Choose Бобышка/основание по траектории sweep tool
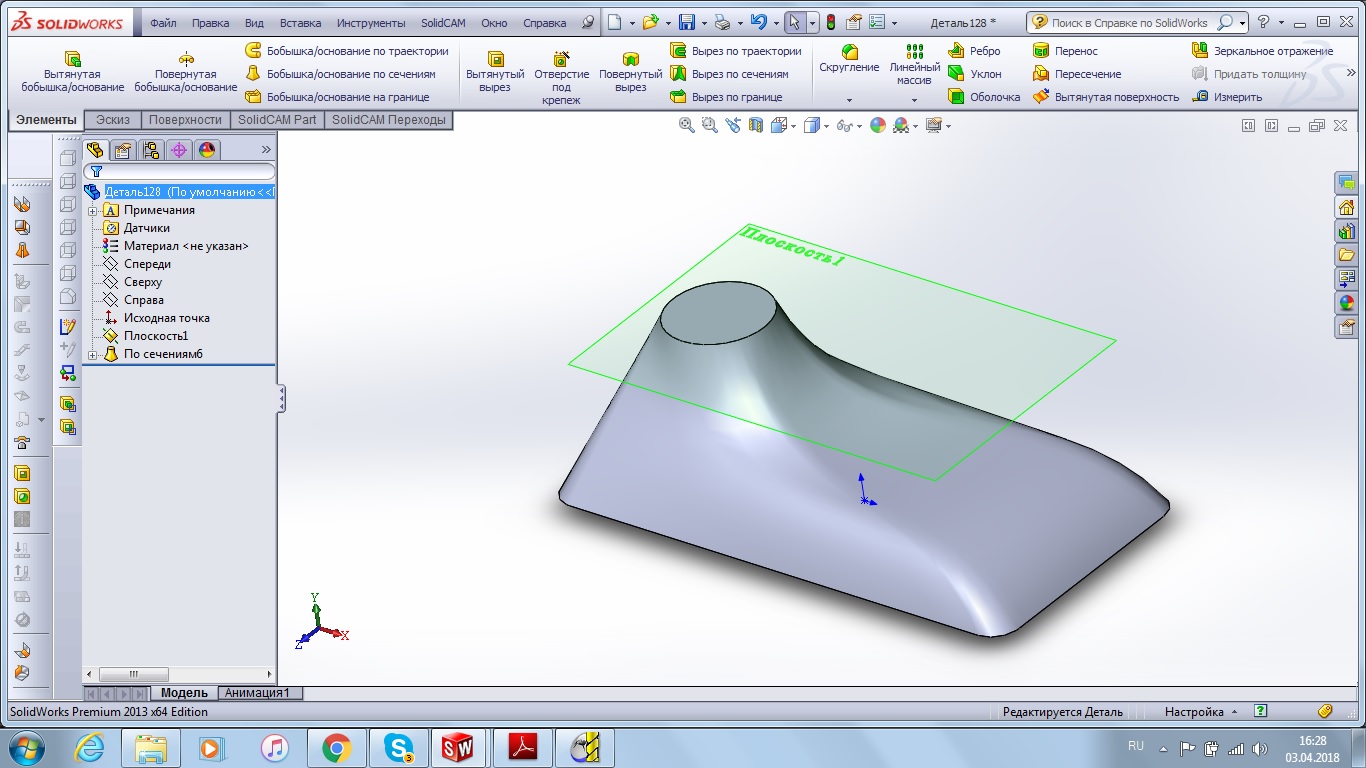 point(347,51)
